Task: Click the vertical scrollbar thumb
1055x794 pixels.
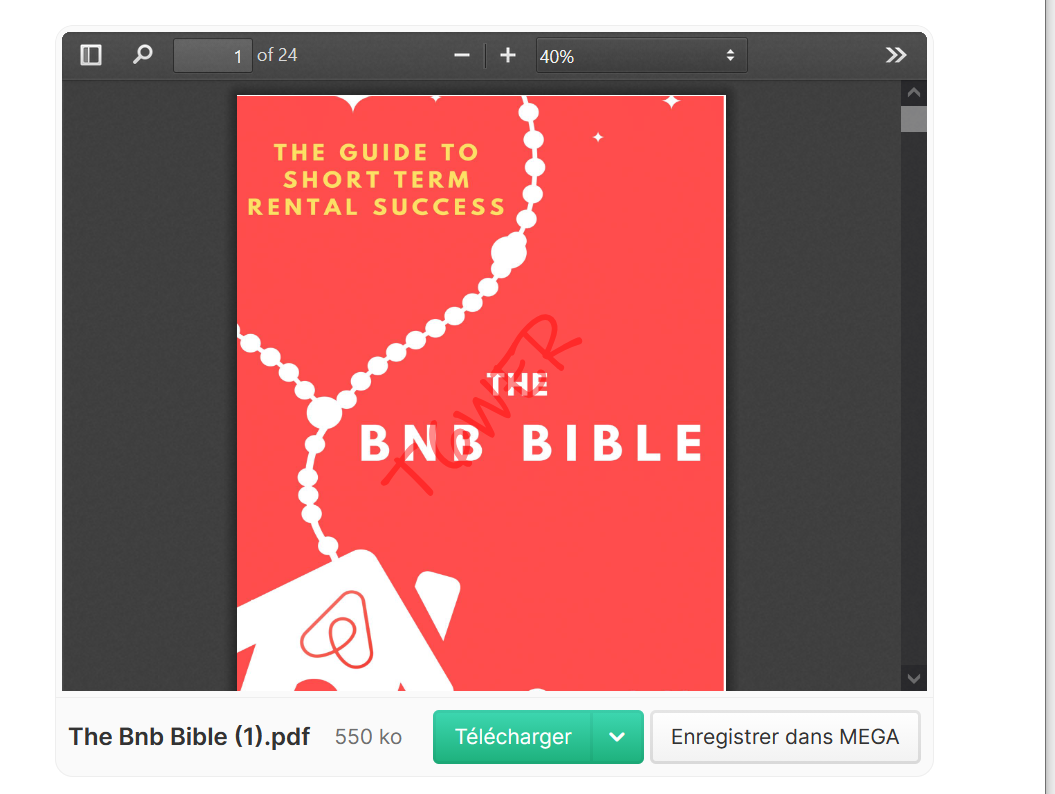Action: [x=914, y=119]
